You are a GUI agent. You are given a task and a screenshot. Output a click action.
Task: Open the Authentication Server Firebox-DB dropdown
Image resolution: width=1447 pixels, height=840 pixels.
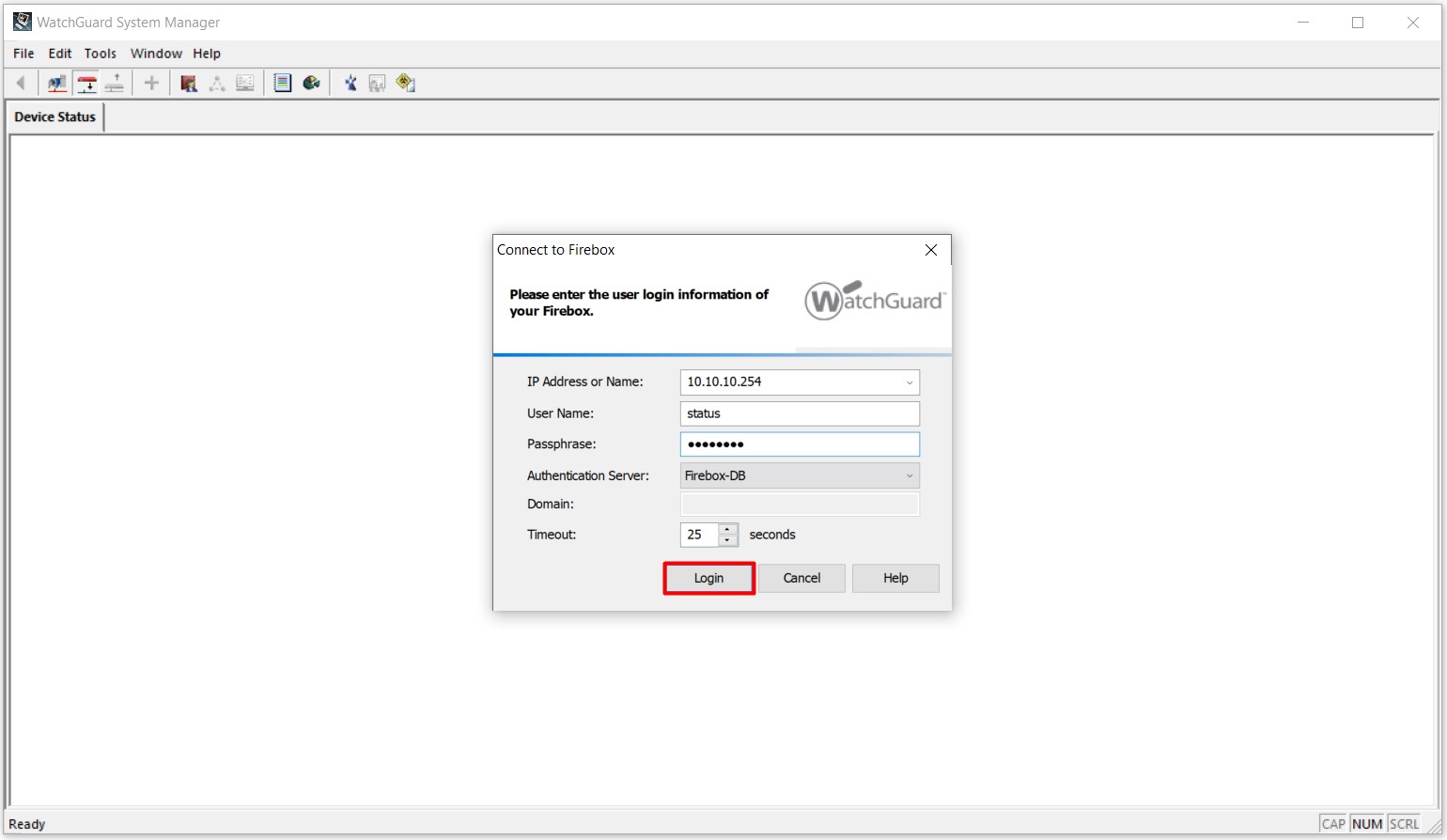tap(800, 475)
